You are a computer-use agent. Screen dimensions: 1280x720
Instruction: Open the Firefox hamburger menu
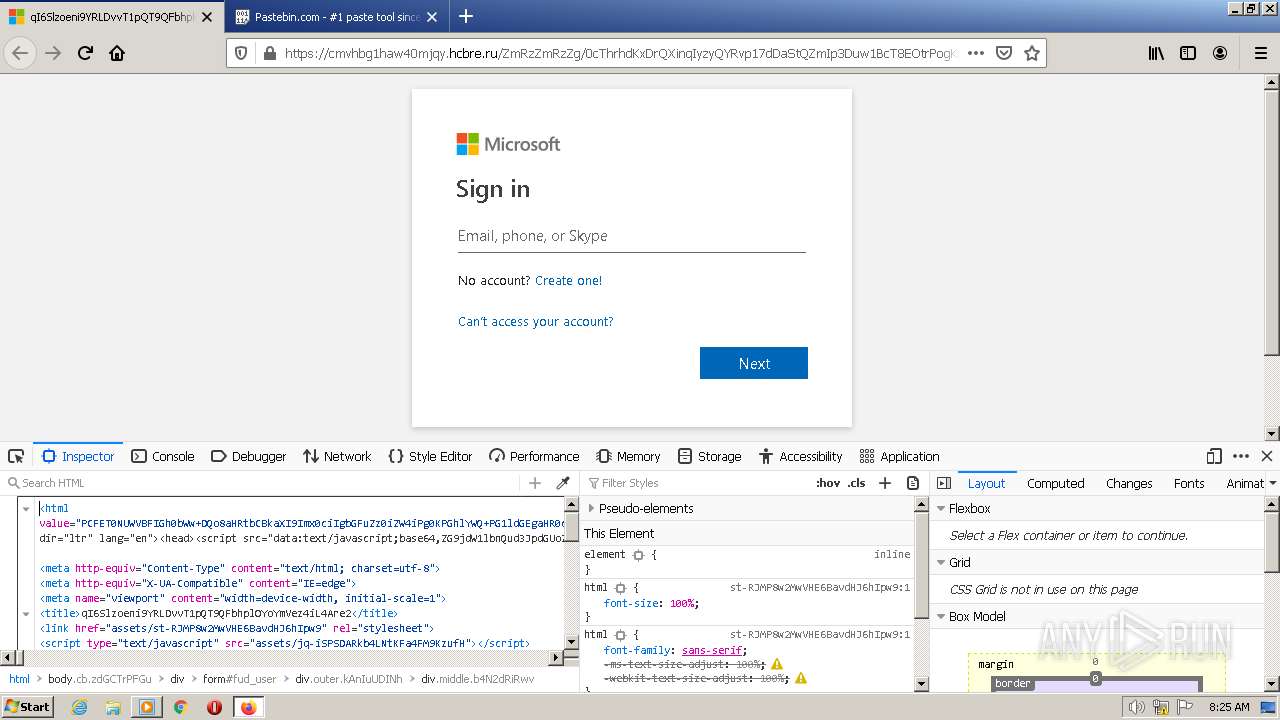[1261, 53]
